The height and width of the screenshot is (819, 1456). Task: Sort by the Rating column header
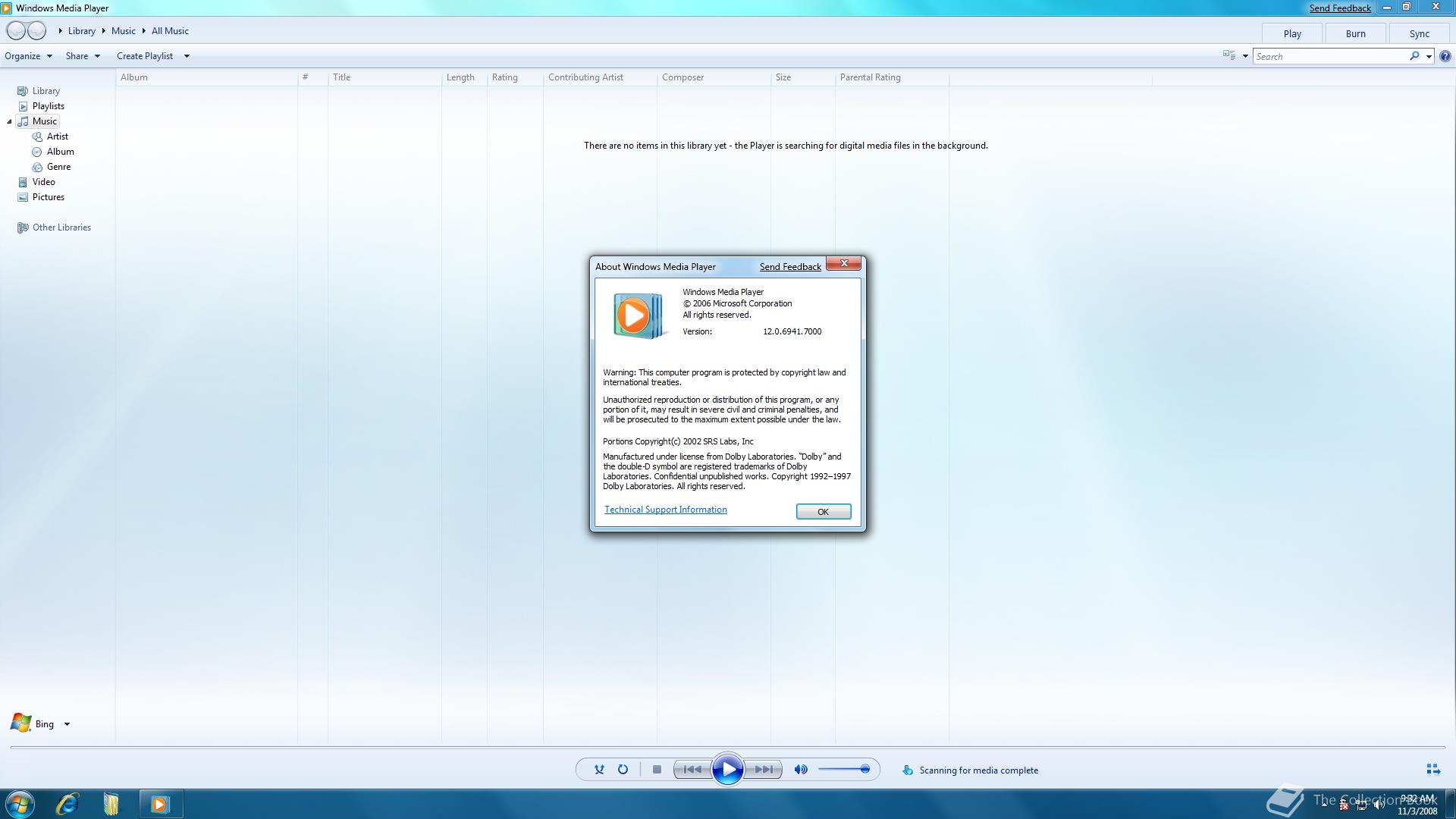(x=515, y=77)
